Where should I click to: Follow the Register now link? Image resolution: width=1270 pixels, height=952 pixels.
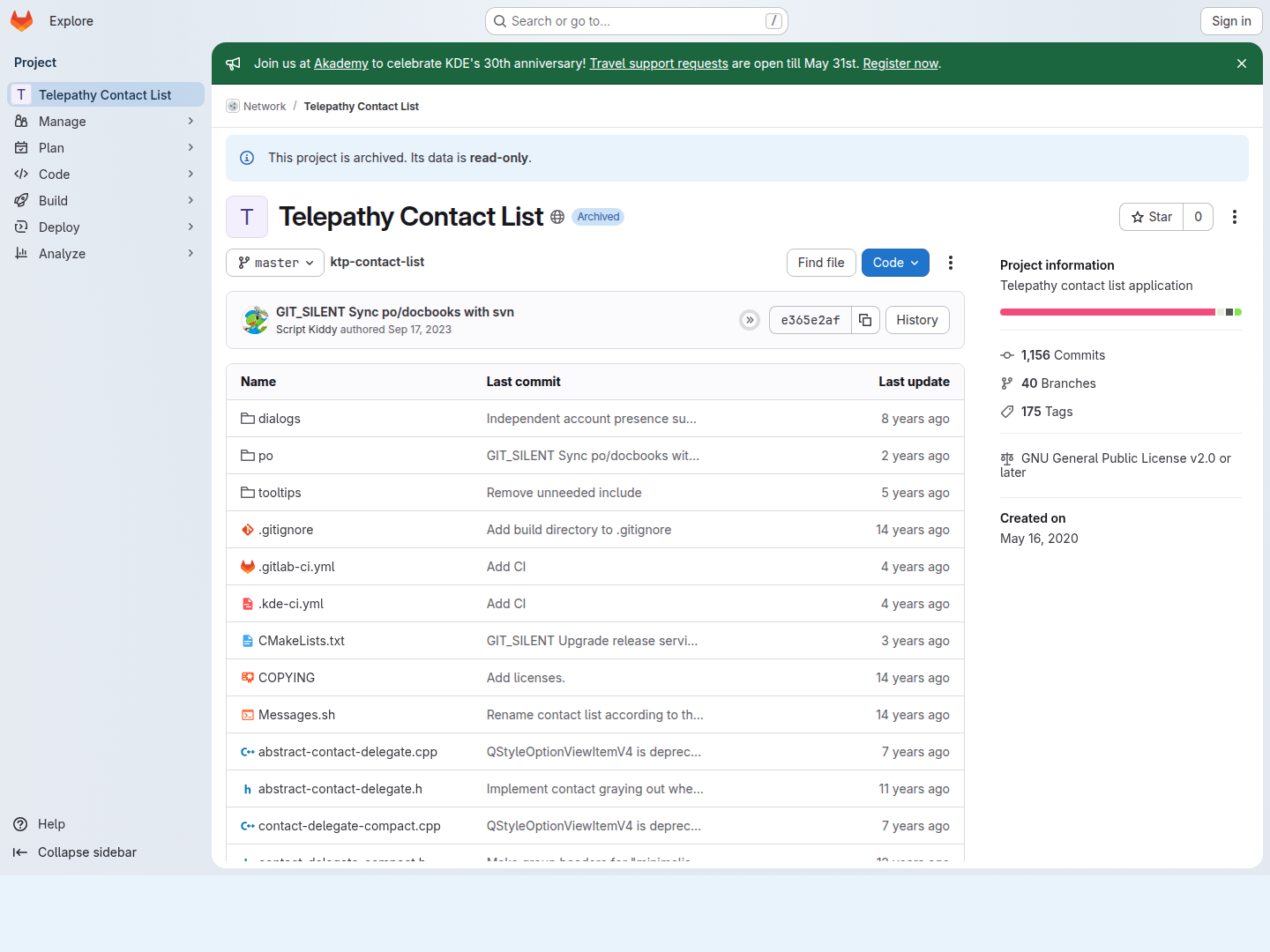point(900,63)
